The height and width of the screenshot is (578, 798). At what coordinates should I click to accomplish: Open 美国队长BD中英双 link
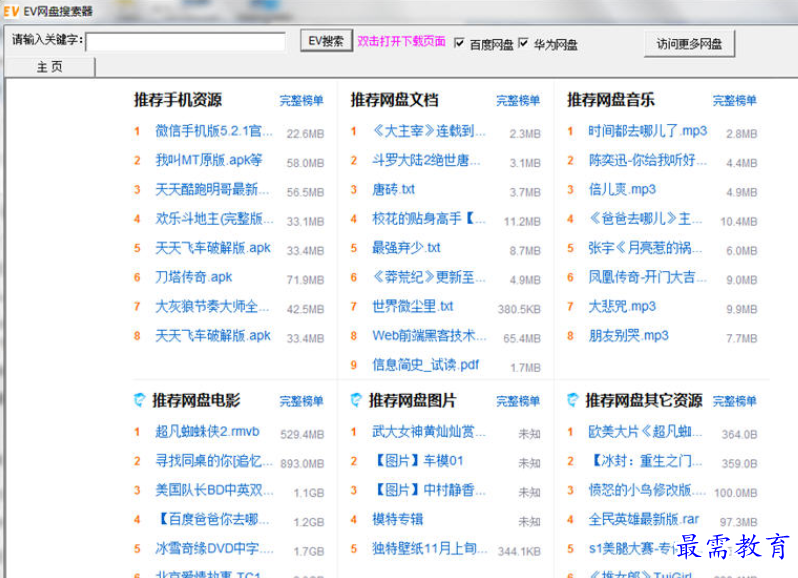(214, 490)
